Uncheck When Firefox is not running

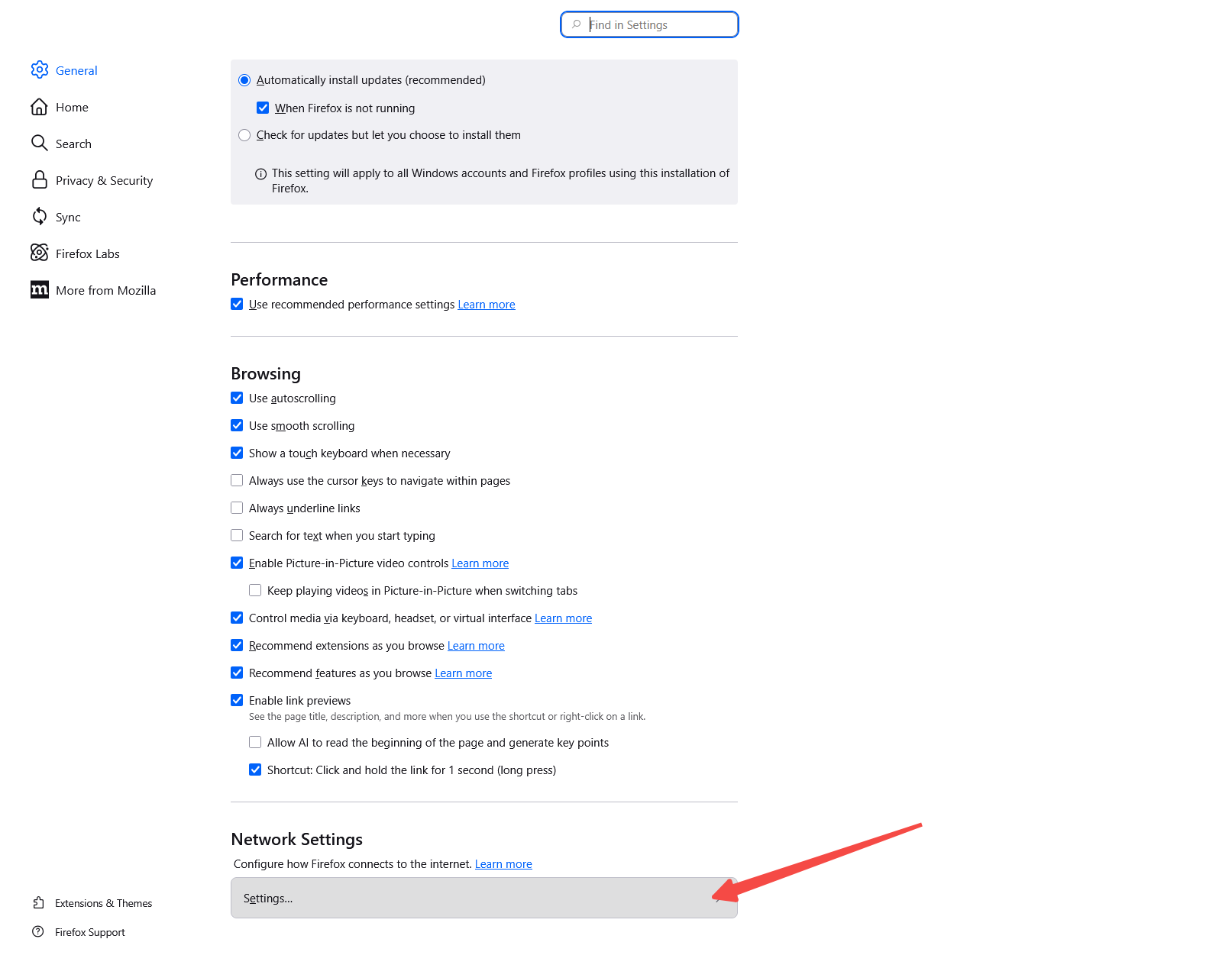point(263,108)
